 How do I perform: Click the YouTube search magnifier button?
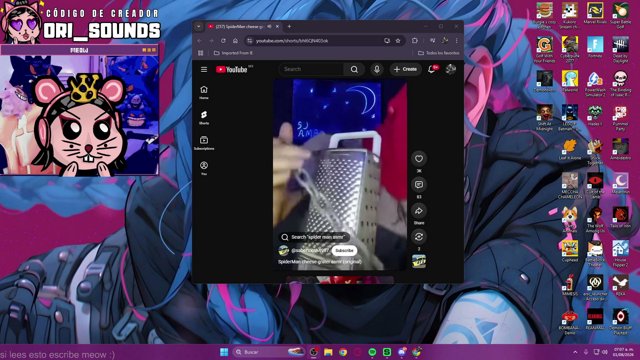tap(354, 69)
